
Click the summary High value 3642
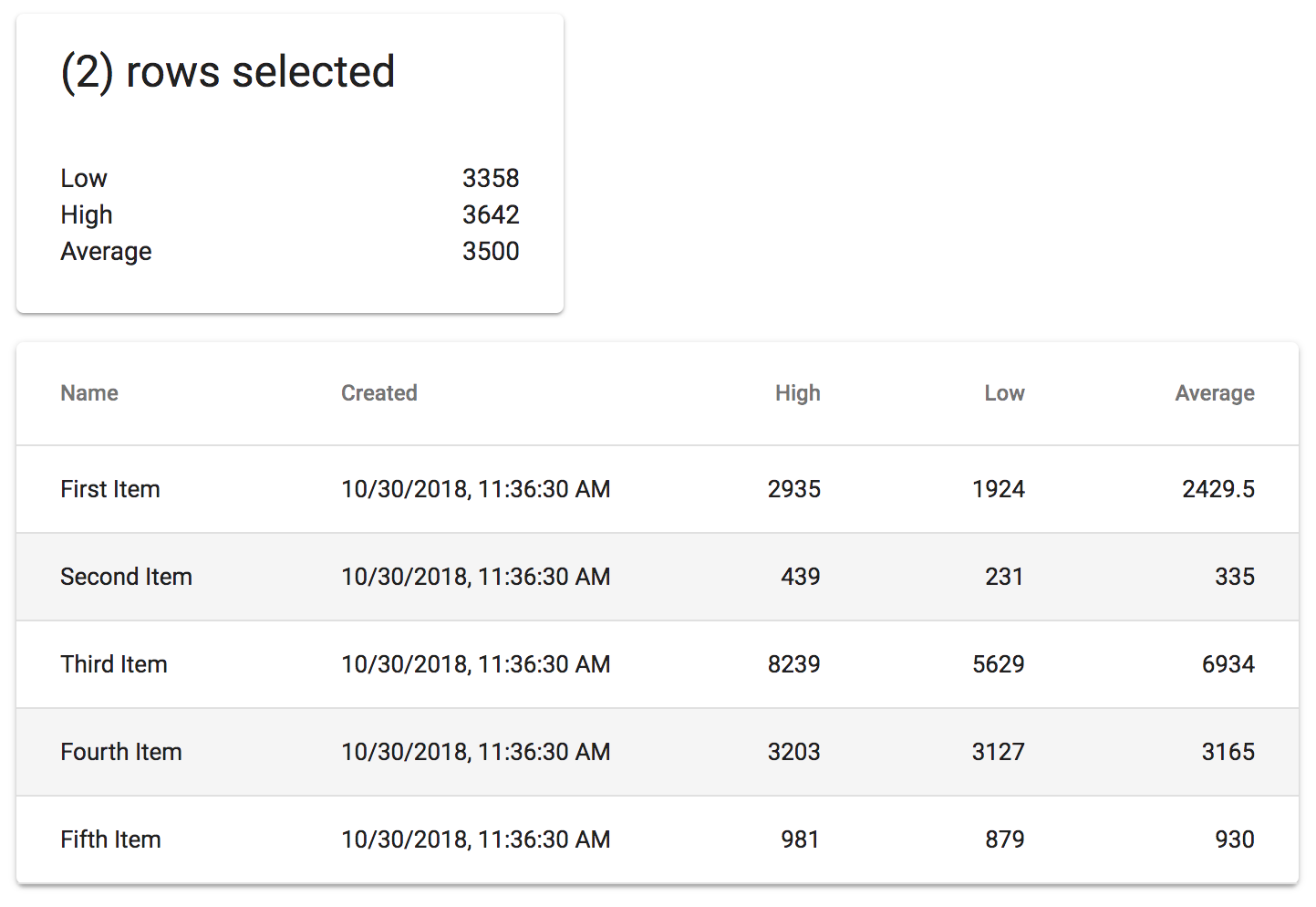point(491,214)
